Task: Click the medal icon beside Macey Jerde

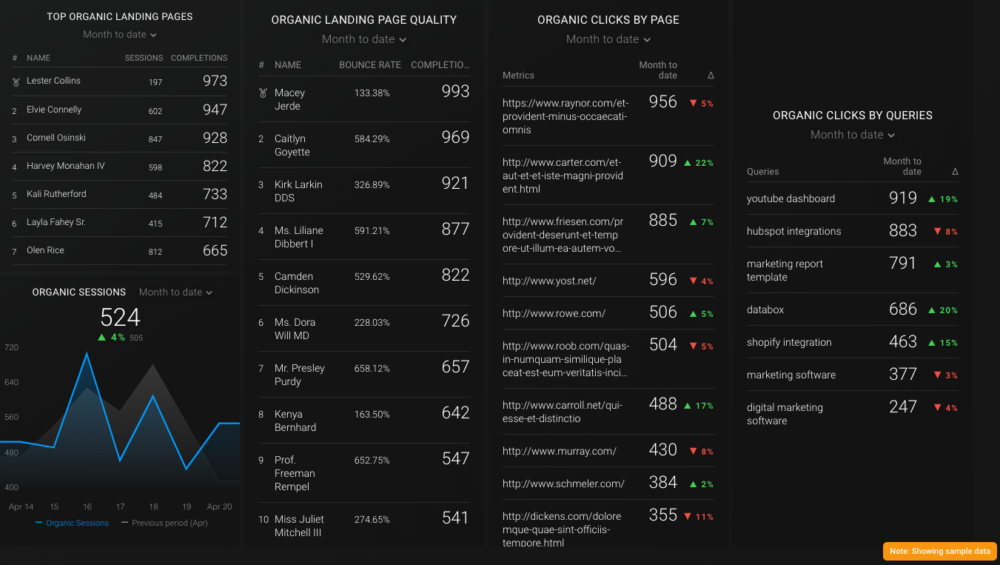Action: coord(262,93)
